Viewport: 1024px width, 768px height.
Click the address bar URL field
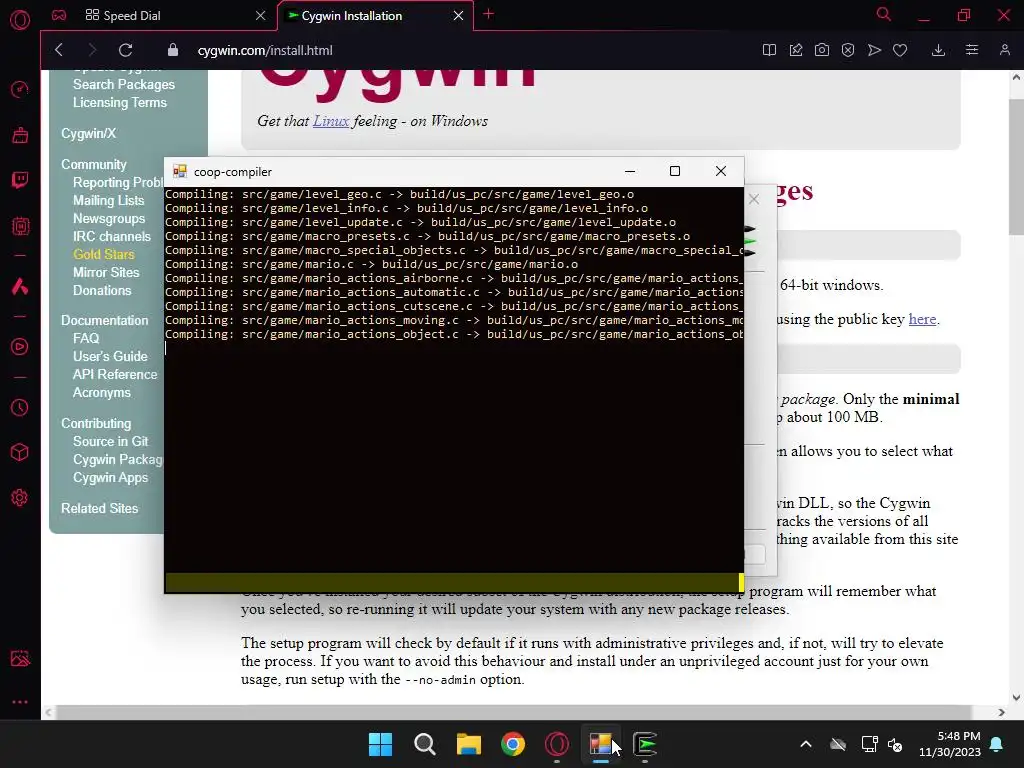[265, 50]
